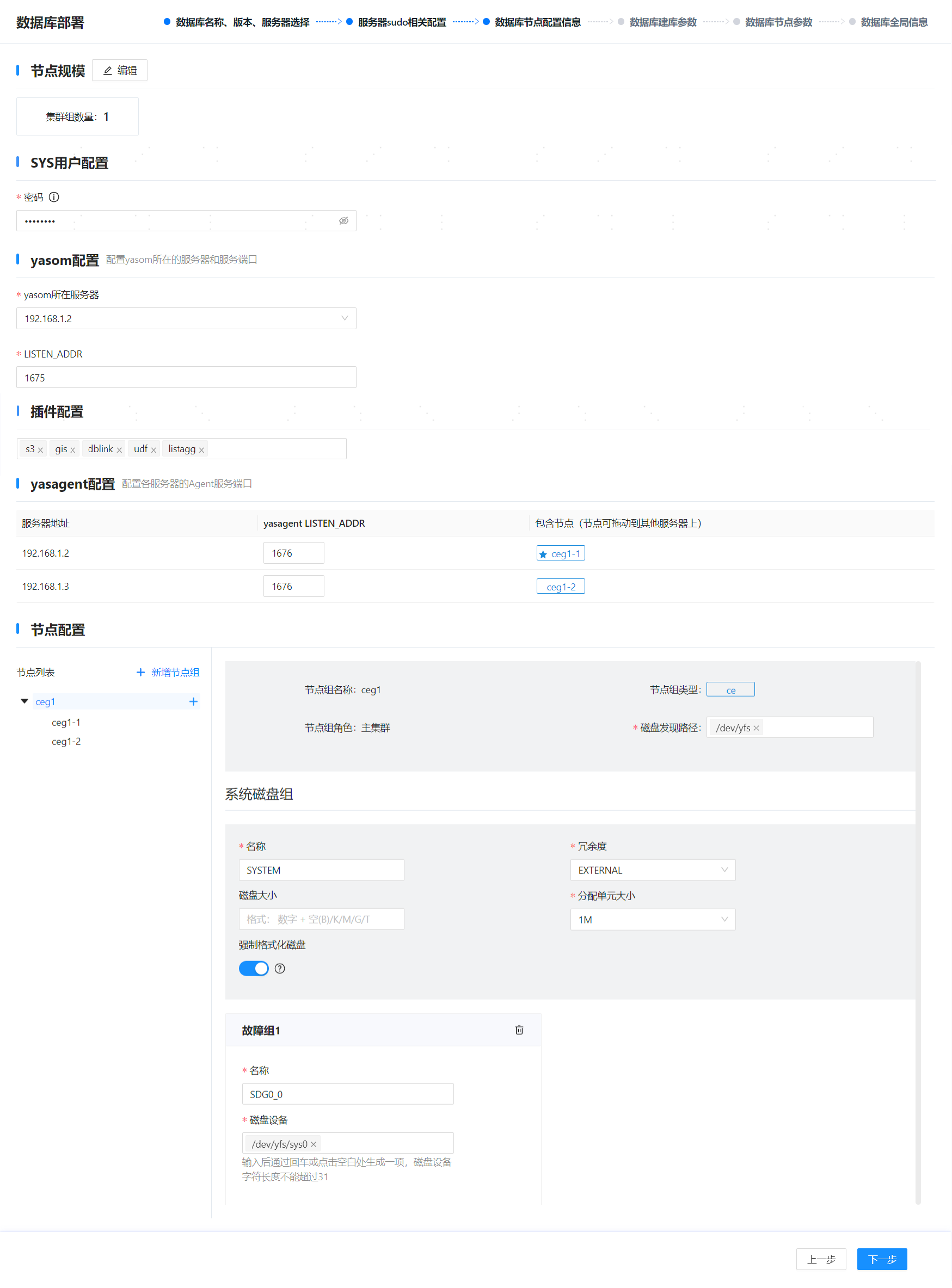Click the star icon on the ceg1-1 node tag
The height and width of the screenshot is (1288, 952).
(x=544, y=553)
